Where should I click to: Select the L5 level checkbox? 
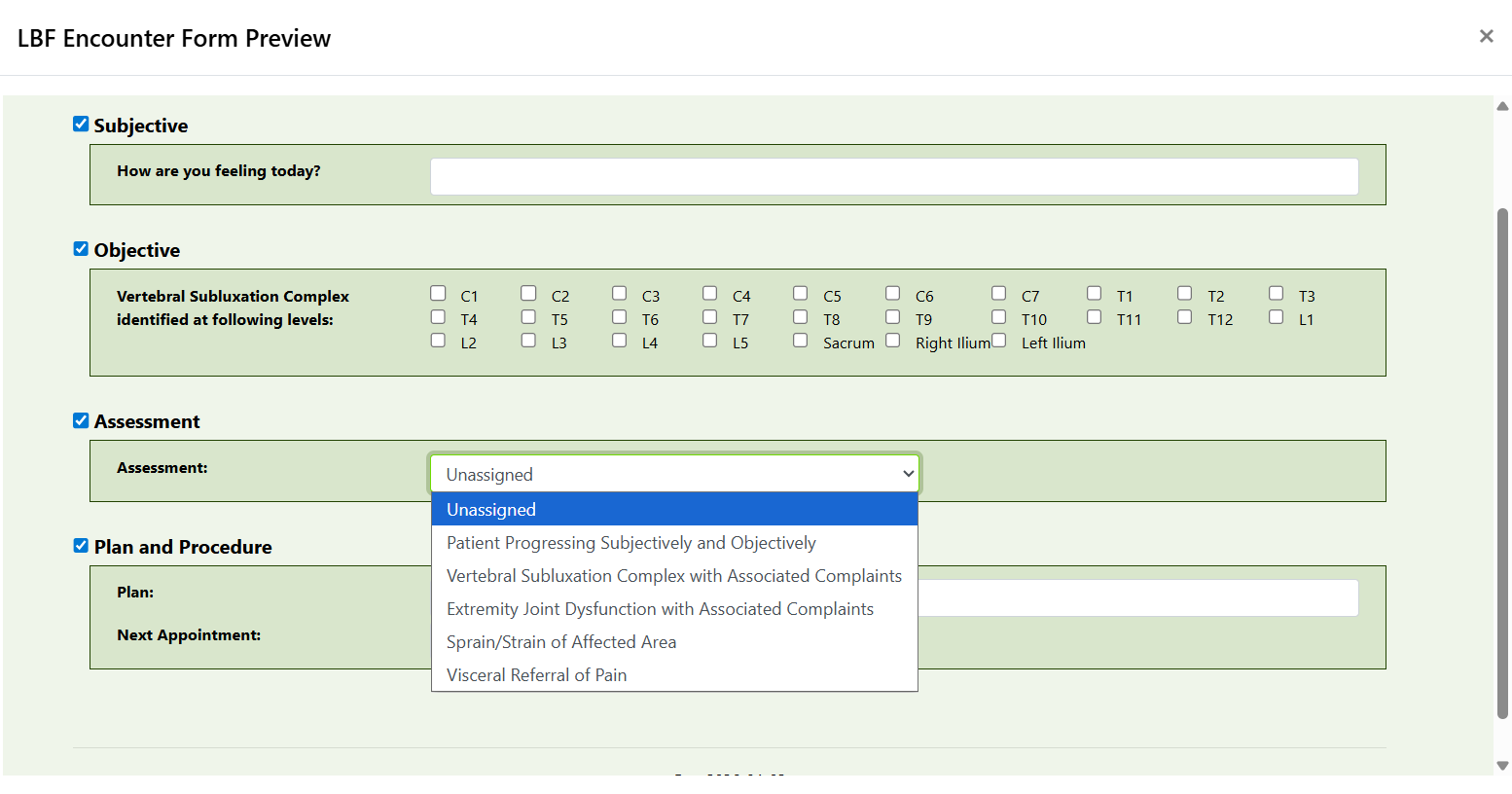pyautogui.click(x=709, y=341)
